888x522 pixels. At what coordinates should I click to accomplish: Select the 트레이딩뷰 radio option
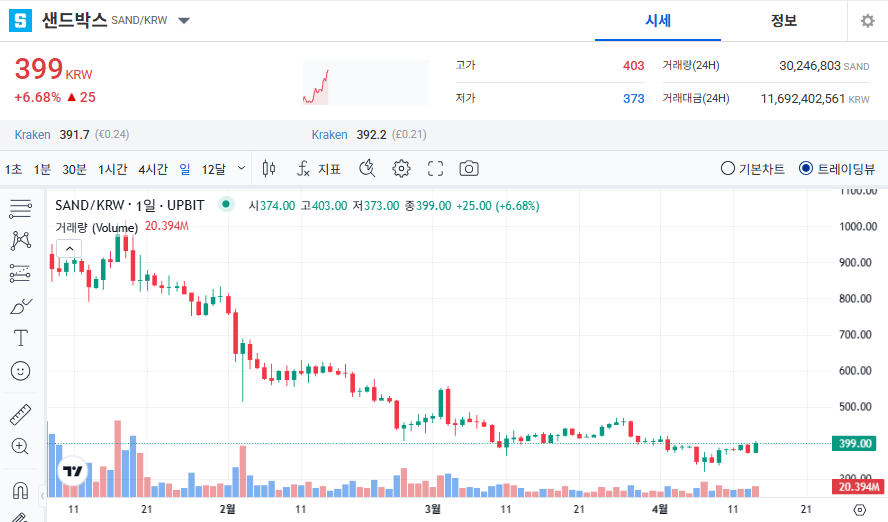tap(837, 169)
